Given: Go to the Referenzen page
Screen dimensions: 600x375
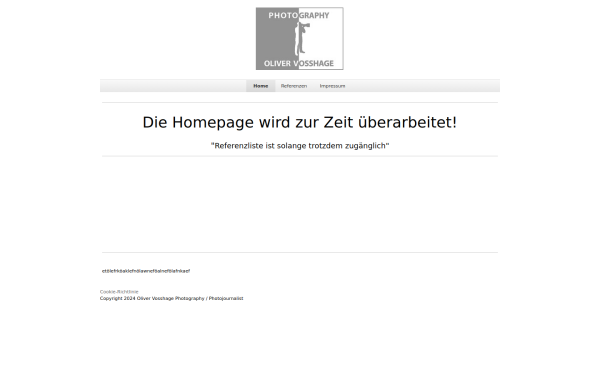Looking at the screenshot, I should click(294, 86).
